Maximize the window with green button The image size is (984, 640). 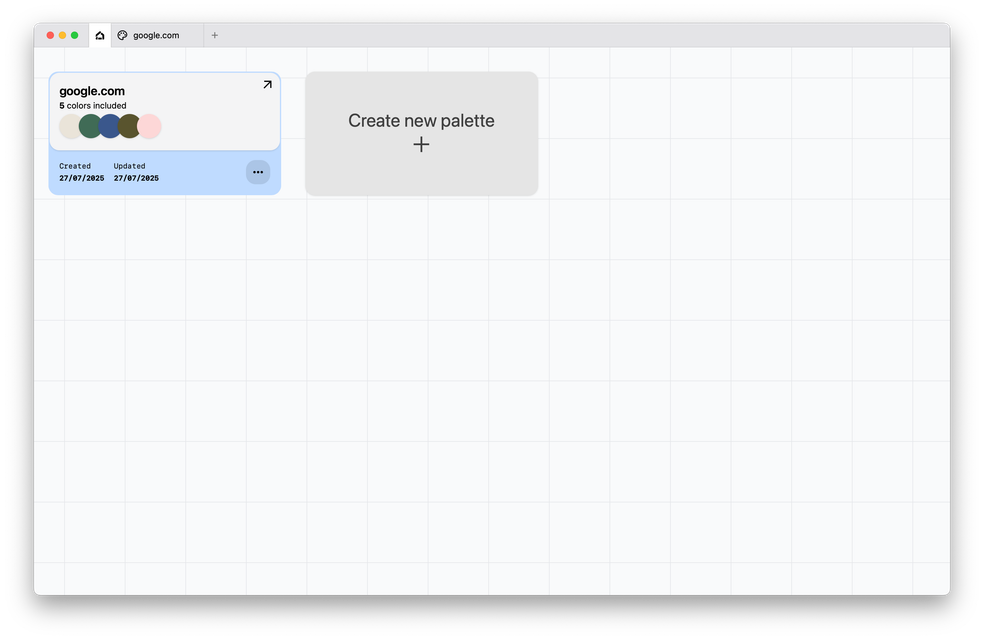pyautogui.click(x=74, y=35)
